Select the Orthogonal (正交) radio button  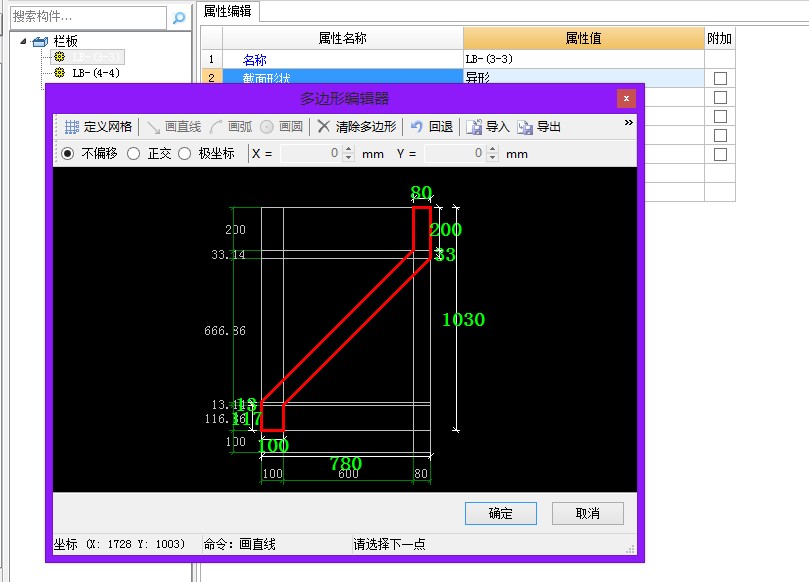tap(134, 154)
